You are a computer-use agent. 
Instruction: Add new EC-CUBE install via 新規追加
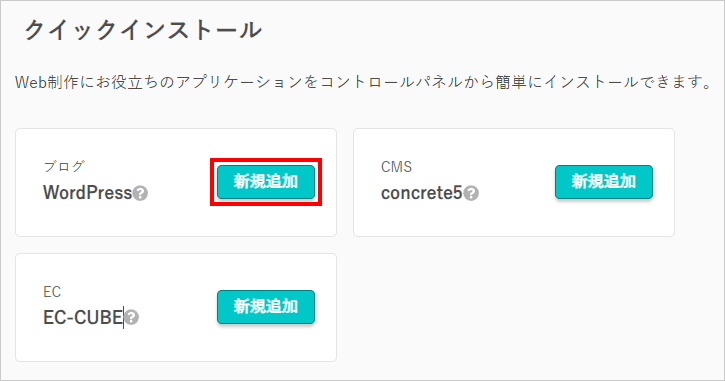click(x=266, y=307)
